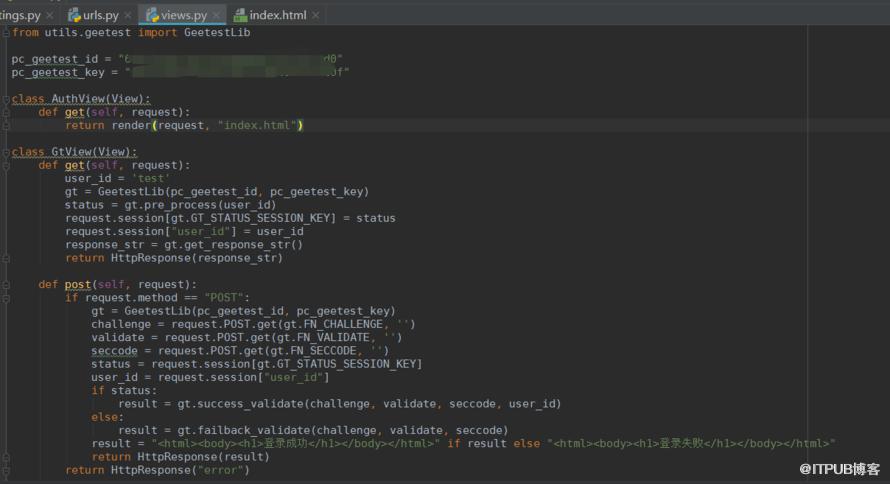This screenshot has width=890, height=484.
Task: Click the Python file icon on urls.py tab
Action: coord(74,15)
